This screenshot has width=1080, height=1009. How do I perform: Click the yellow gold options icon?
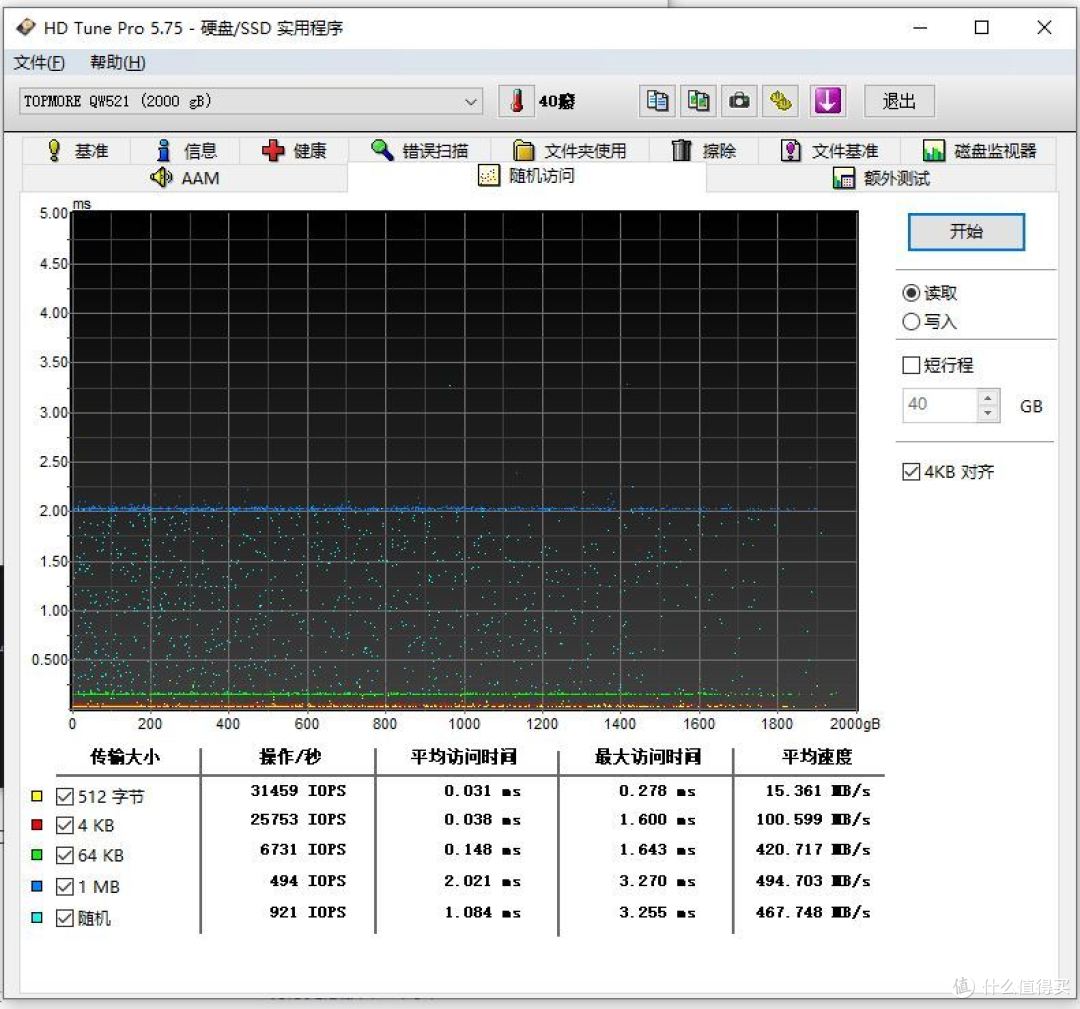click(780, 101)
